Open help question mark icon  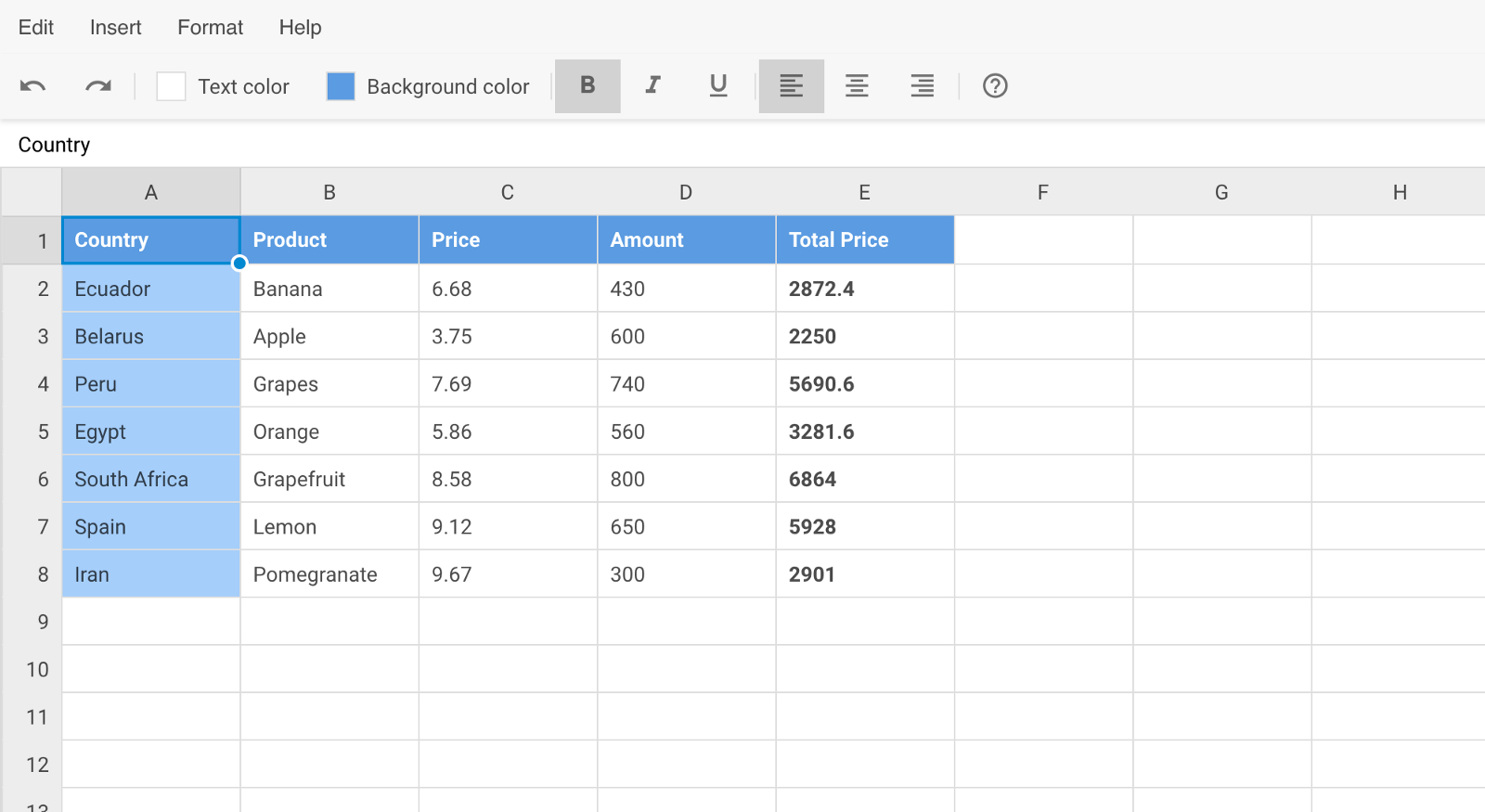[995, 86]
